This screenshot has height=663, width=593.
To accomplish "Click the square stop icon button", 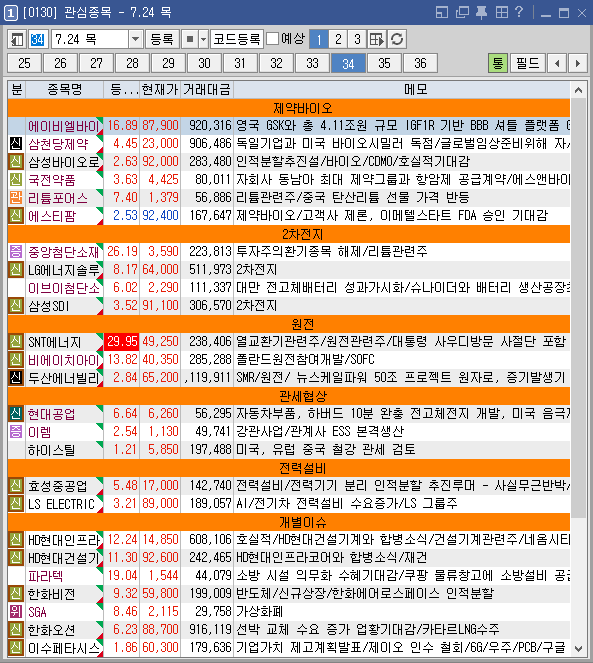I will (x=190, y=39).
